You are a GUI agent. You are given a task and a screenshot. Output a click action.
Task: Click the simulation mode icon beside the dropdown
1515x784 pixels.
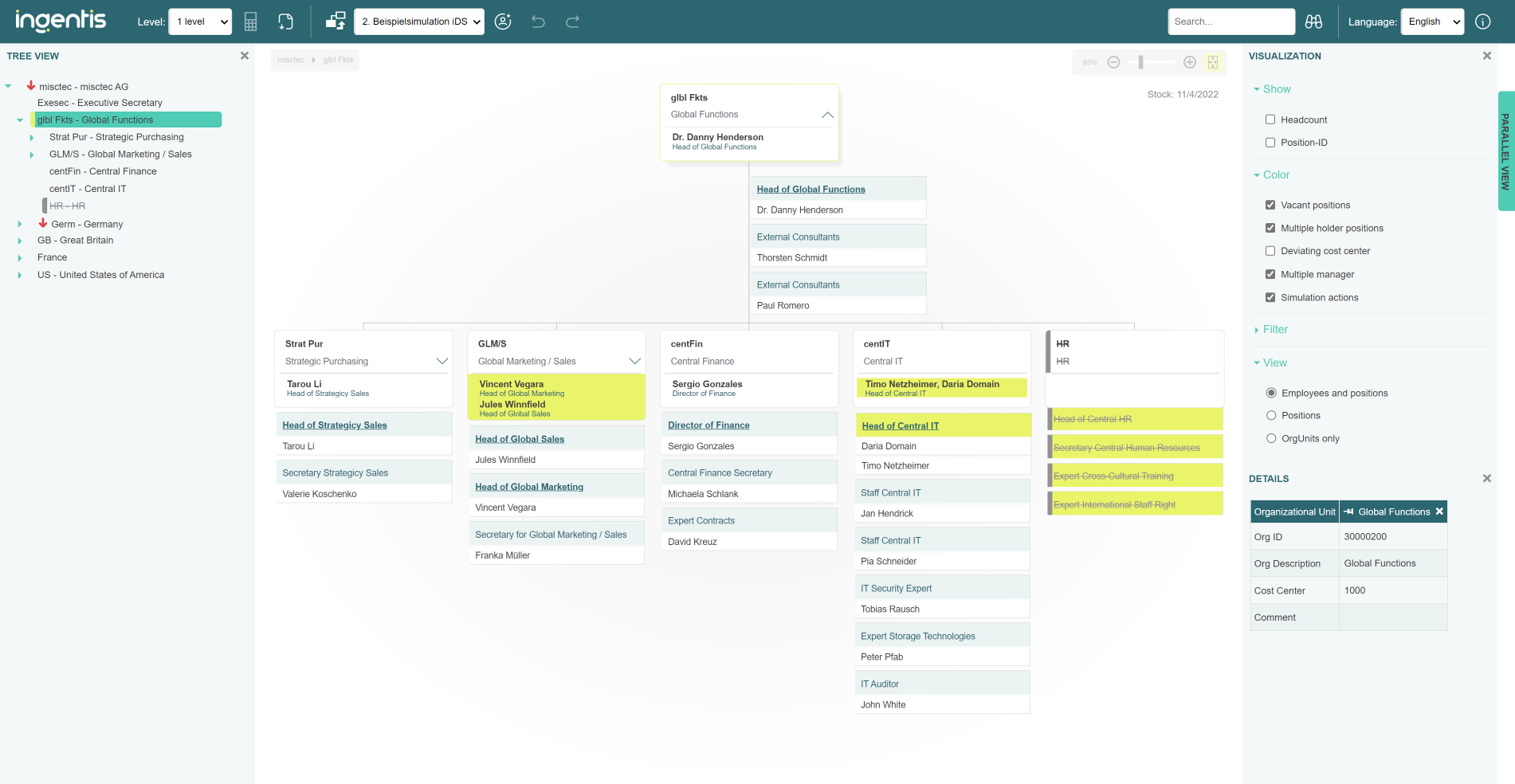tap(336, 22)
